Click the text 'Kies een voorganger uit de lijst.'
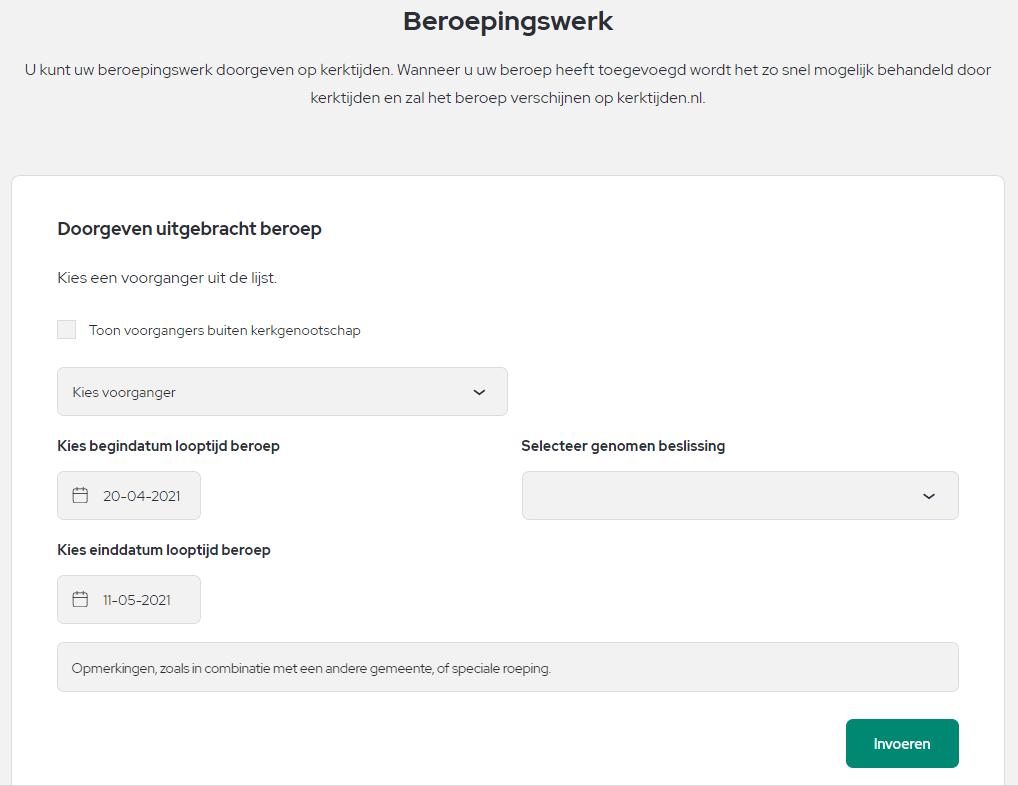 167,278
